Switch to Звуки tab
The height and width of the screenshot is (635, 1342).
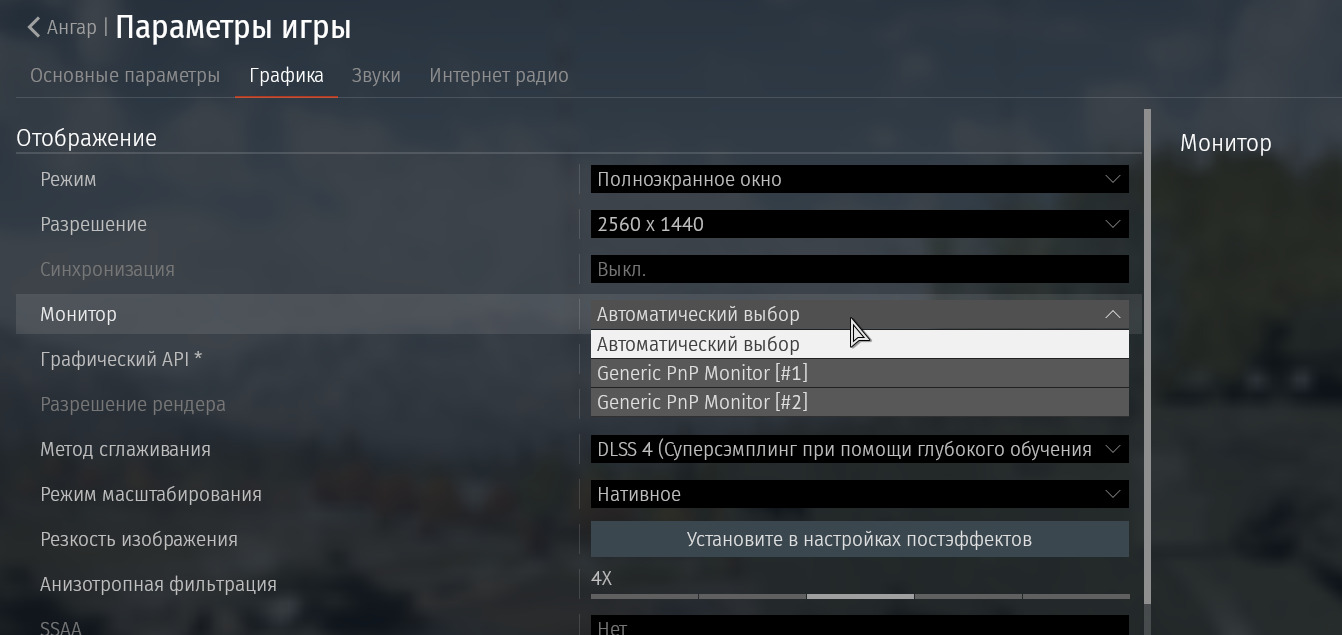376,76
